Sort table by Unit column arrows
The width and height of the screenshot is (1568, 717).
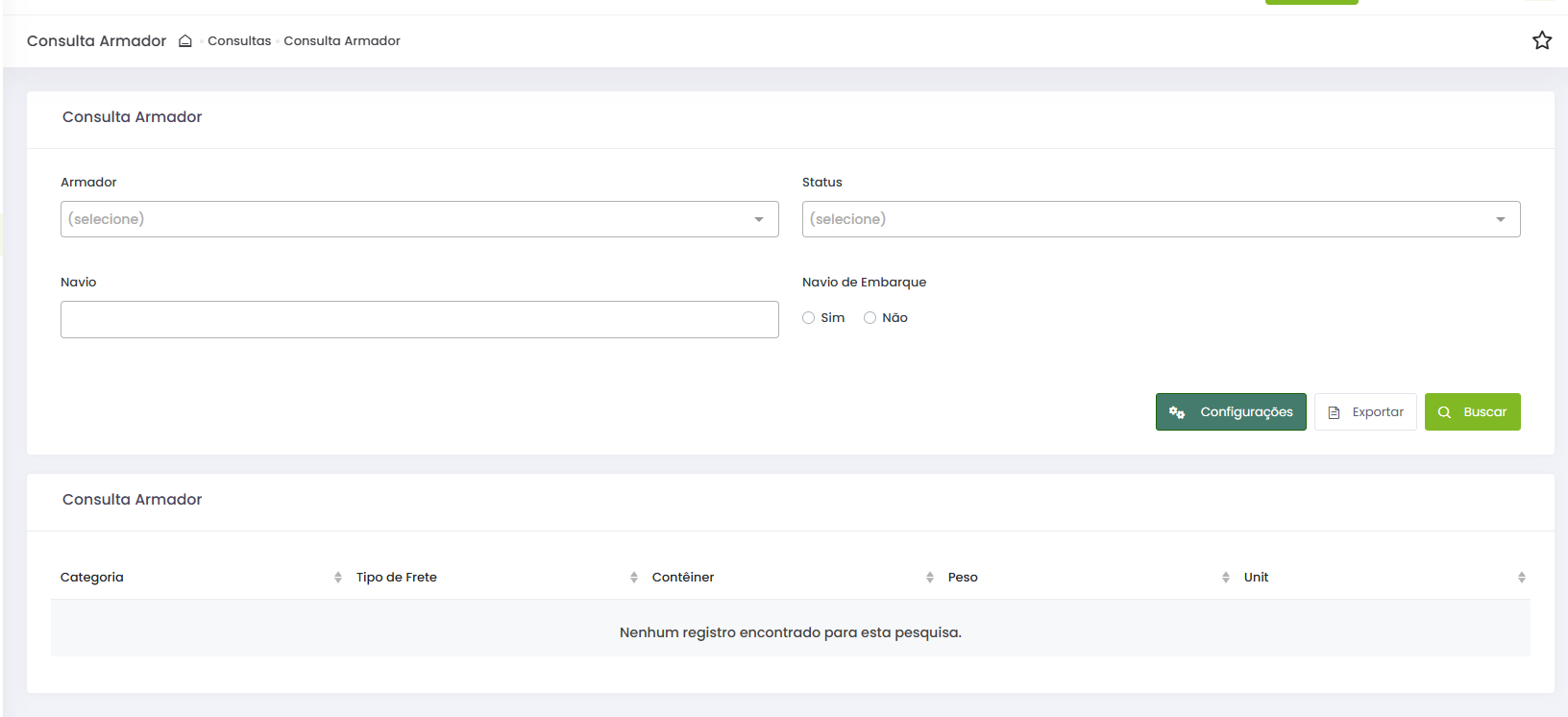coord(1522,577)
